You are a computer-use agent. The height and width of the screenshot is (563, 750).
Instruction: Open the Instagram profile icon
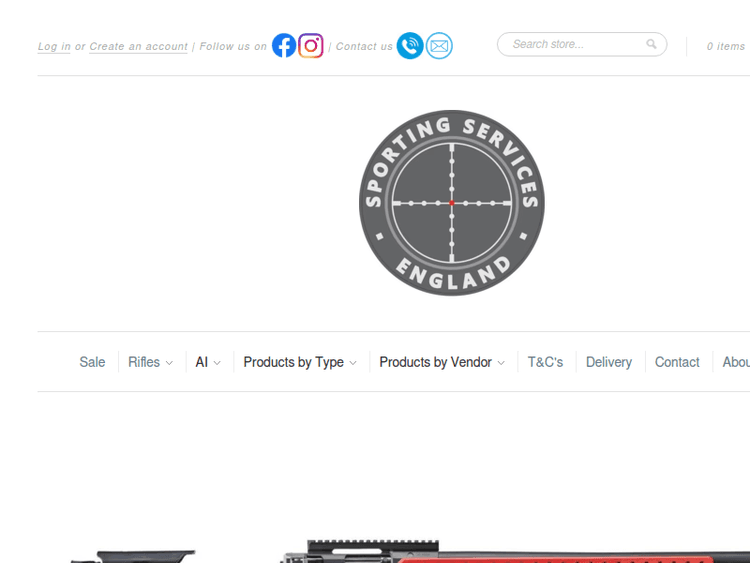click(311, 45)
